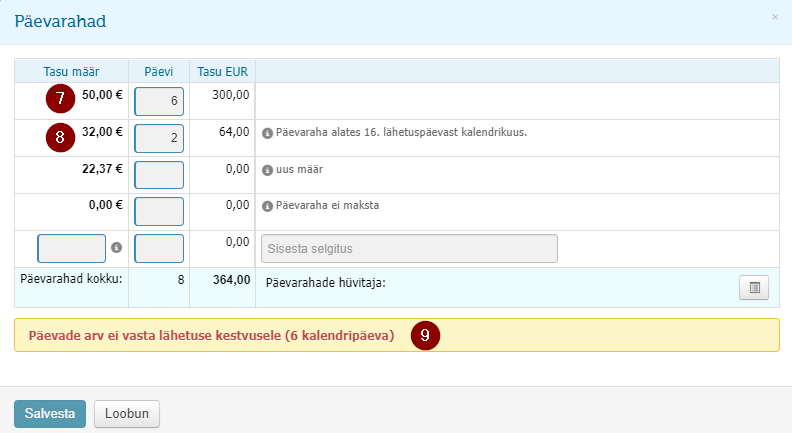Click the 'Tasu määr' column header

[71, 72]
